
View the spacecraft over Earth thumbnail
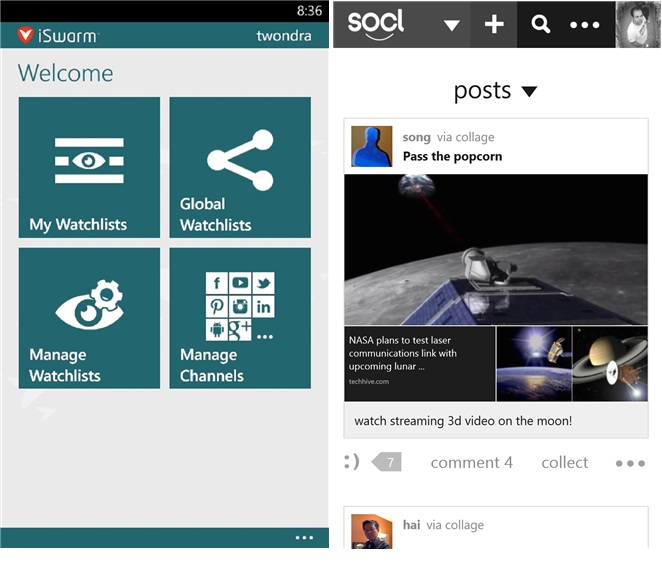534,363
